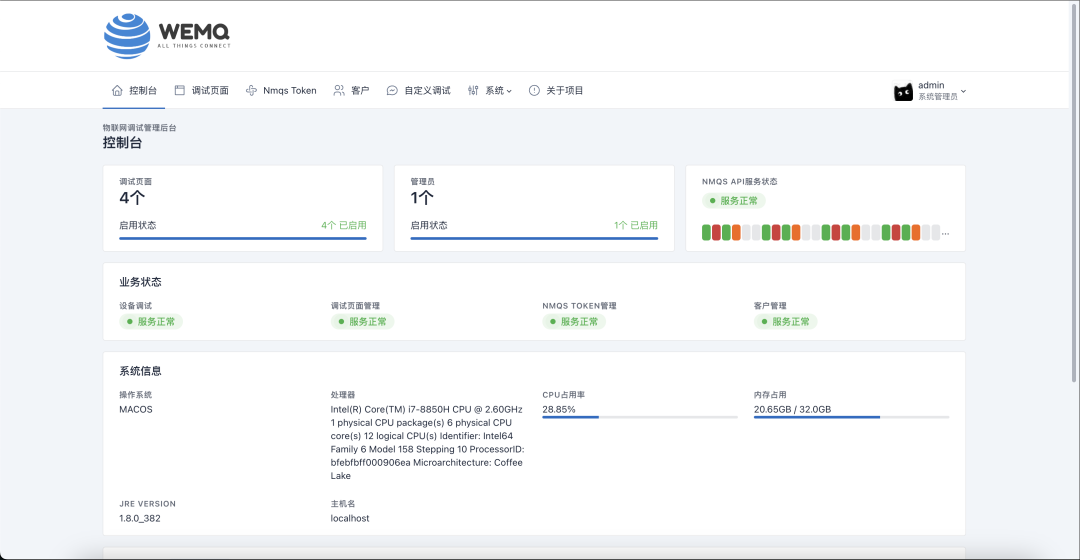This screenshot has width=1080, height=560.
Task: Click the 服务正常 badge under 客户管理
Action: coord(785,322)
